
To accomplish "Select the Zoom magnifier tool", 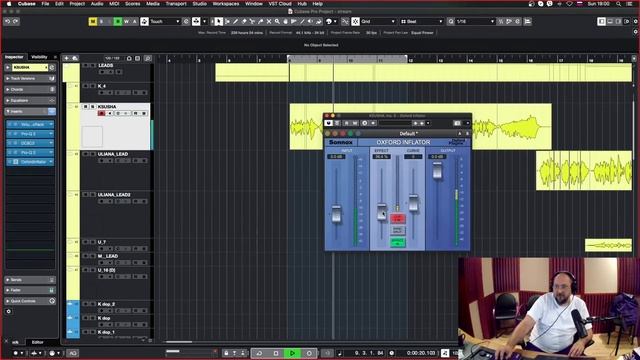I will pyautogui.click(x=277, y=21).
